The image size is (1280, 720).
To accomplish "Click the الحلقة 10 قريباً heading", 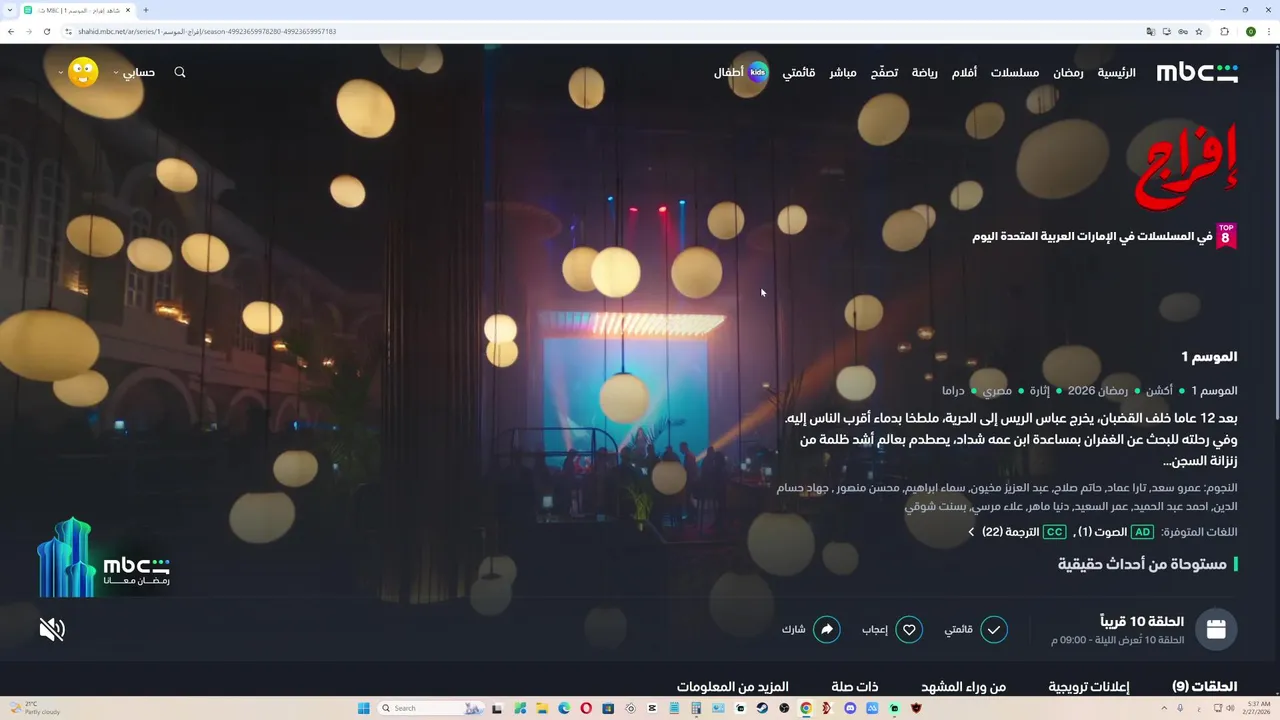I will 1142,622.
